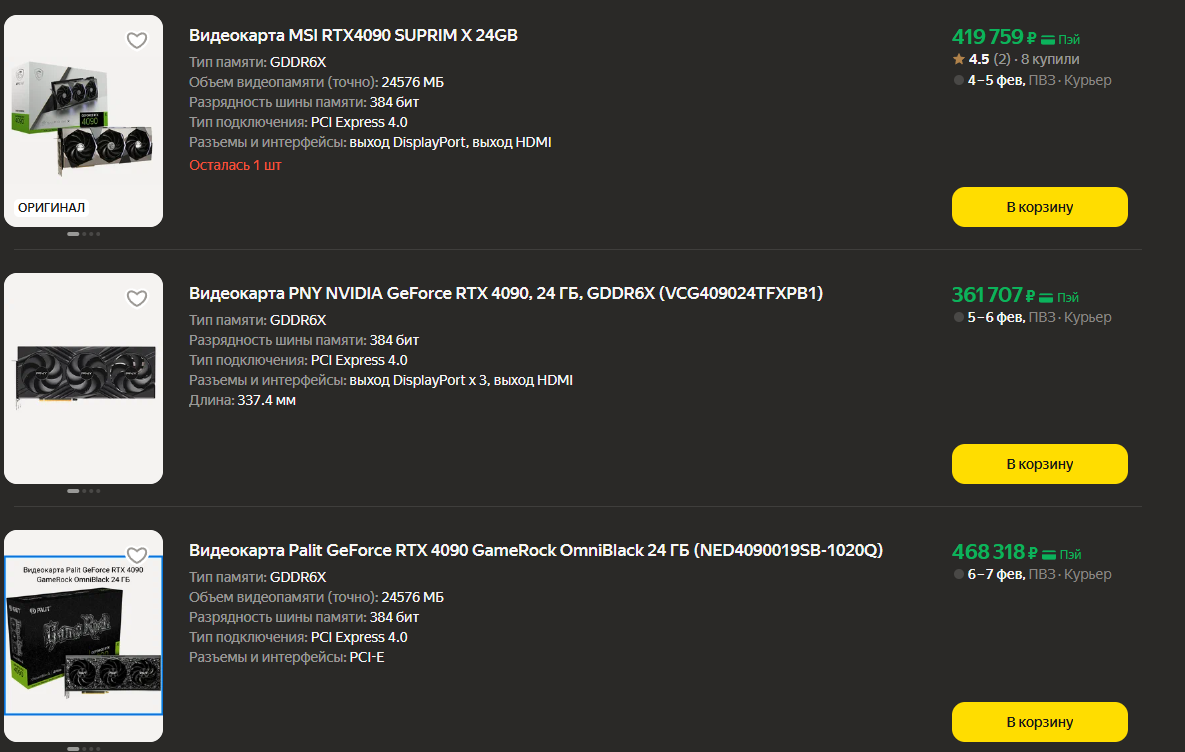The width and height of the screenshot is (1185, 752).
Task: Add the MSI RTX4090 SUPRIM X to cart
Action: point(1039,206)
